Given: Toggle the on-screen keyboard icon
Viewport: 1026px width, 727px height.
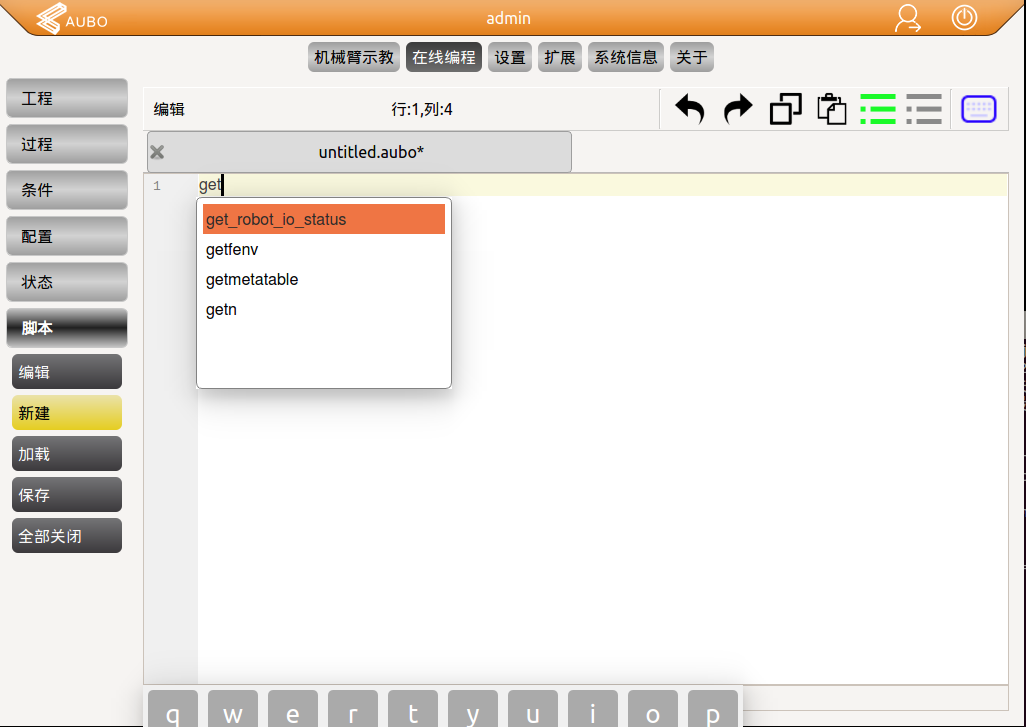Looking at the screenshot, I should [x=978, y=109].
